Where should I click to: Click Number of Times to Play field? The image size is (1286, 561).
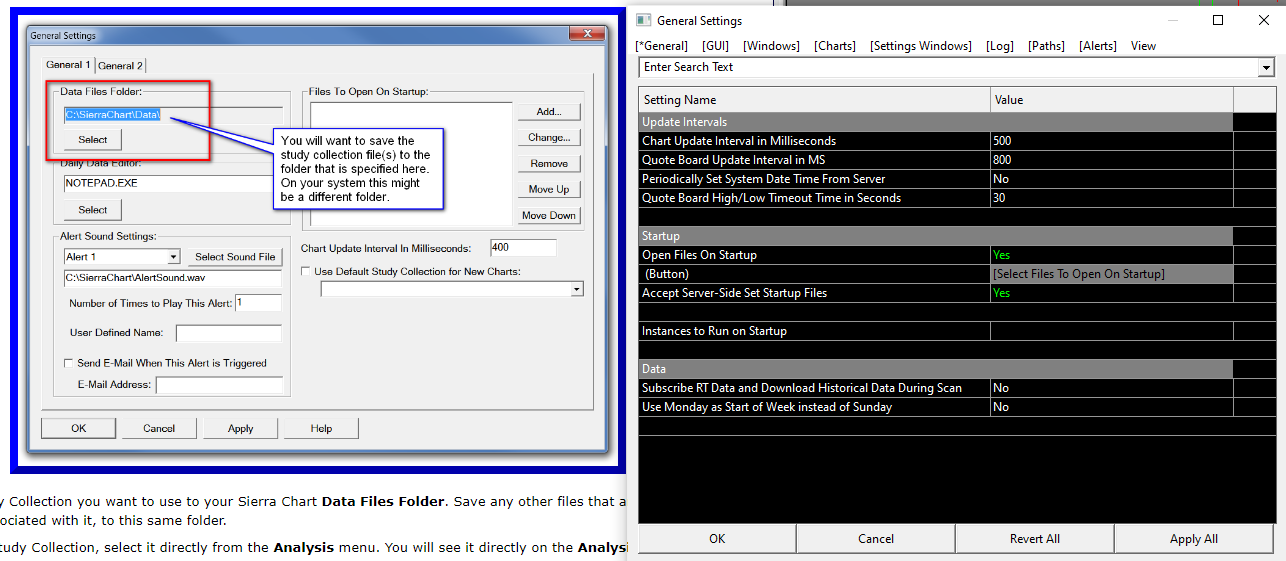[258, 303]
